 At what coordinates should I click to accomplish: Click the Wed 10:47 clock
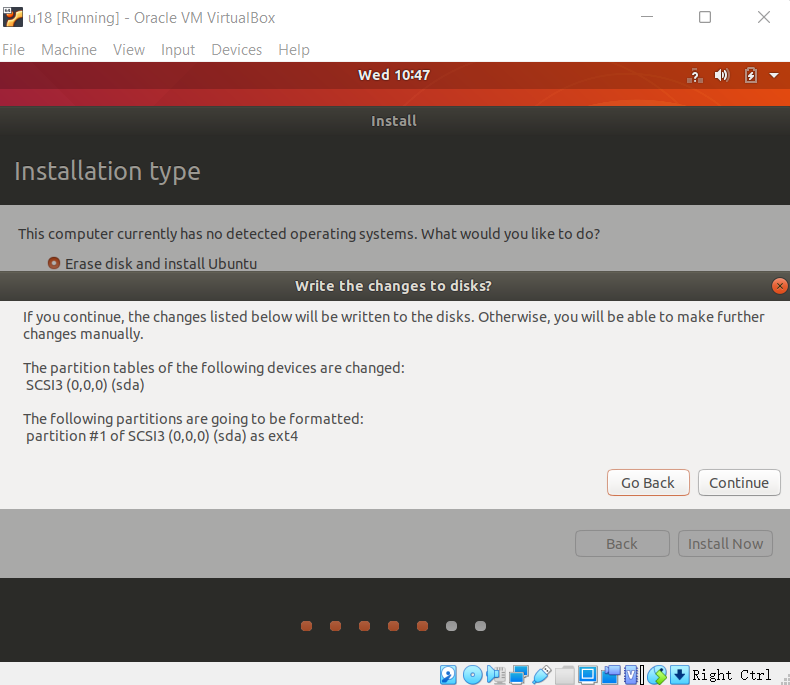click(x=394, y=75)
